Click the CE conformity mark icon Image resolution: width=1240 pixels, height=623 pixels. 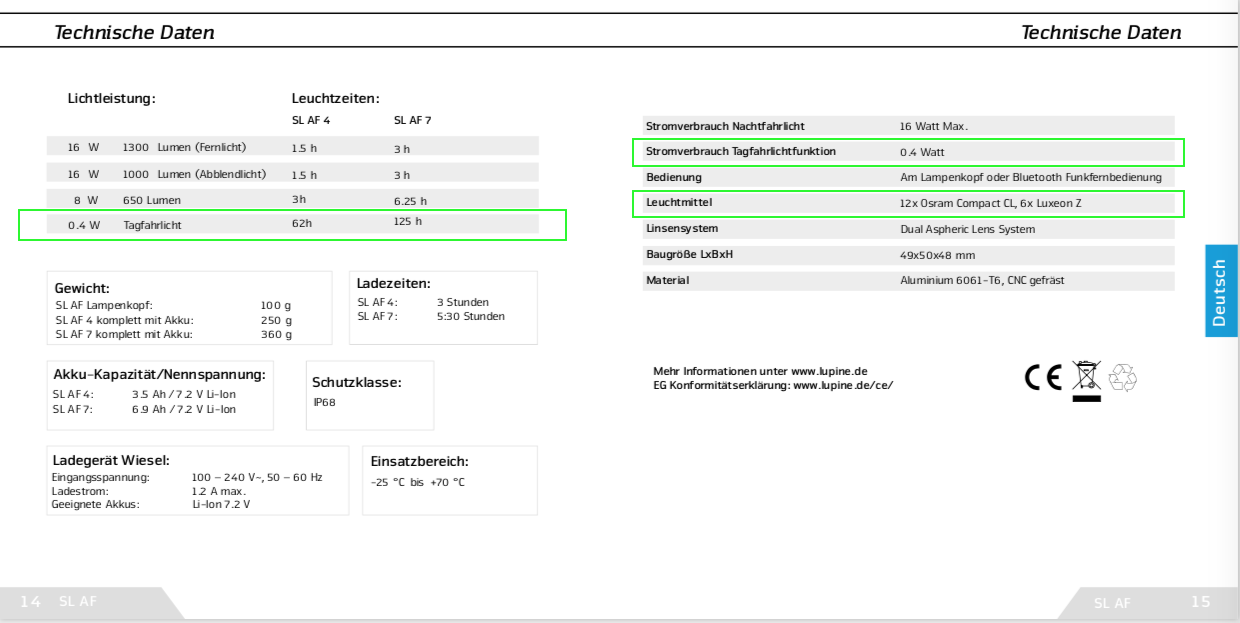1045,377
